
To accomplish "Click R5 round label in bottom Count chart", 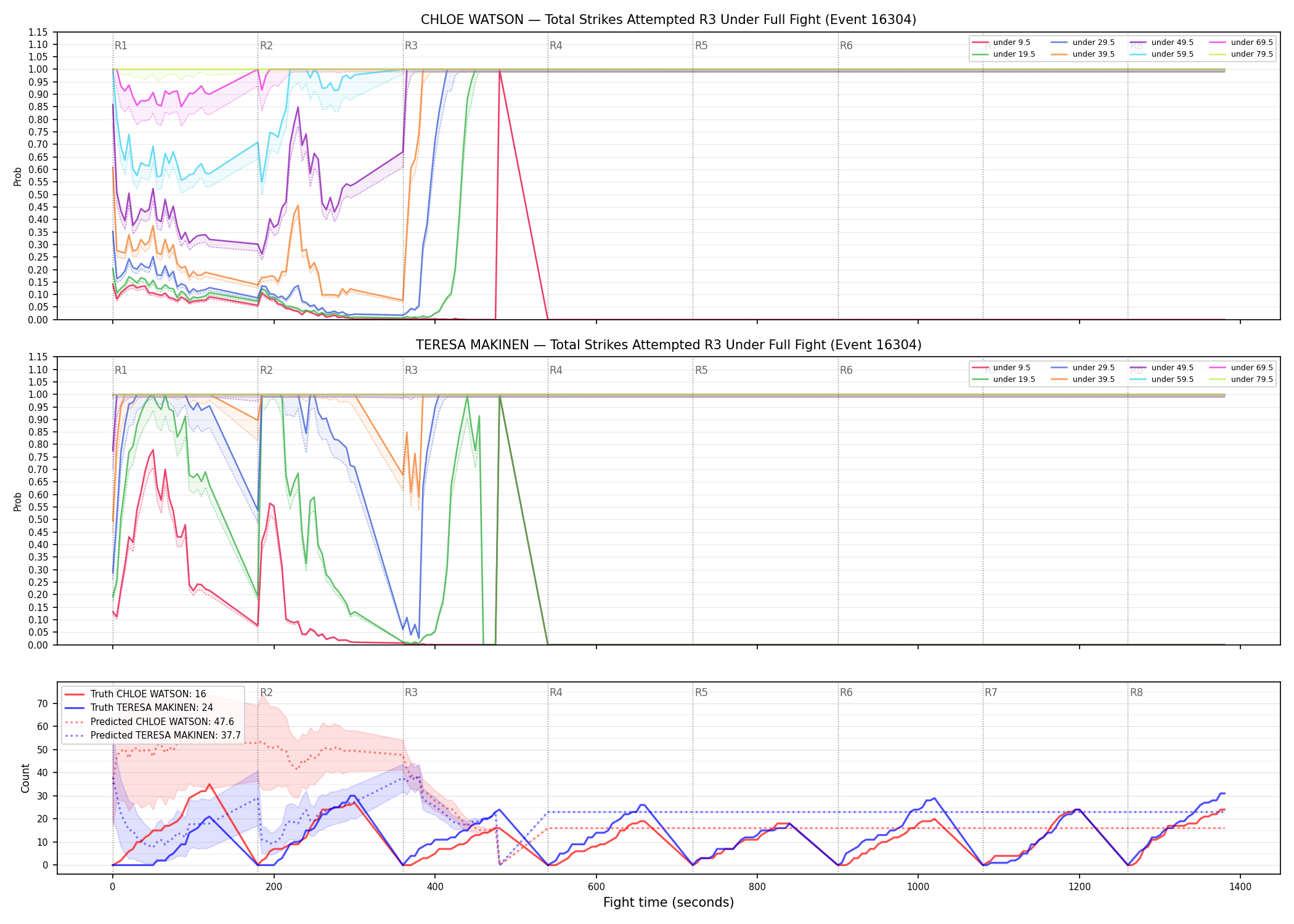I will click(x=701, y=692).
